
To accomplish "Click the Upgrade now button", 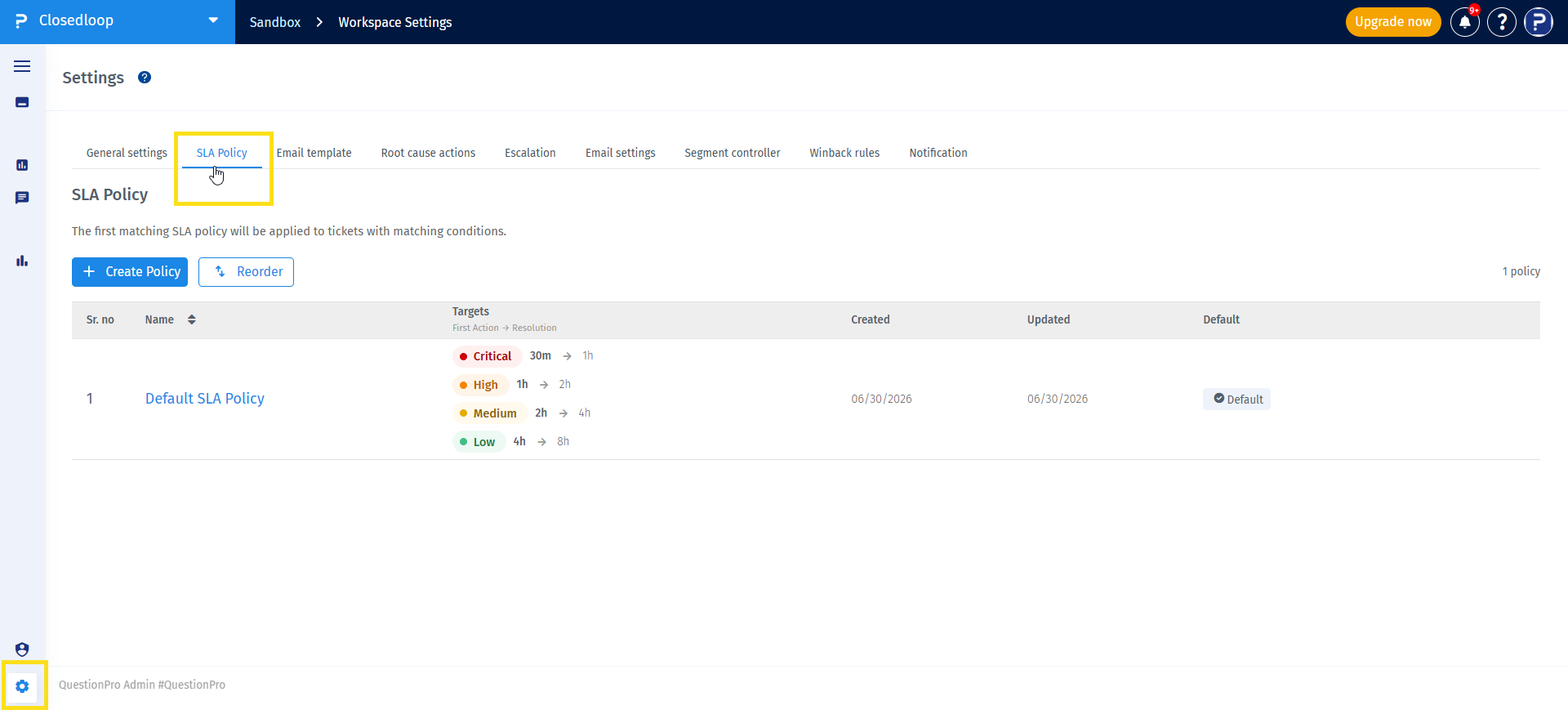I will (x=1393, y=22).
